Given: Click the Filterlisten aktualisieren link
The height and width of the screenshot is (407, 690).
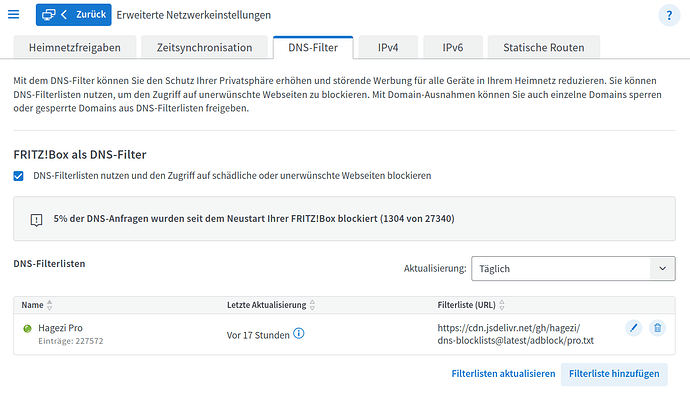Looking at the screenshot, I should pyautogui.click(x=503, y=374).
